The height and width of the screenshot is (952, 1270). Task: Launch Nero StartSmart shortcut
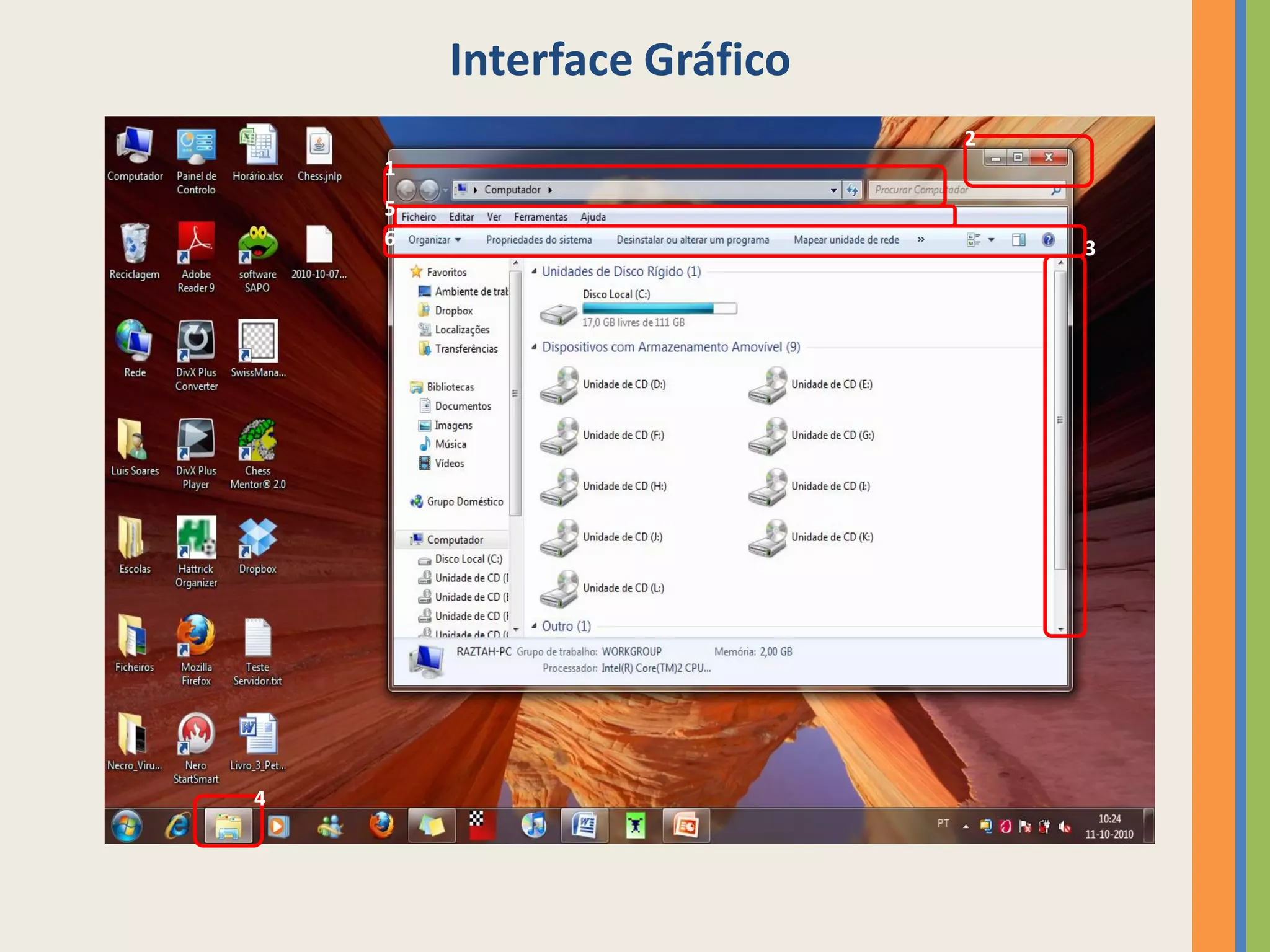point(196,748)
